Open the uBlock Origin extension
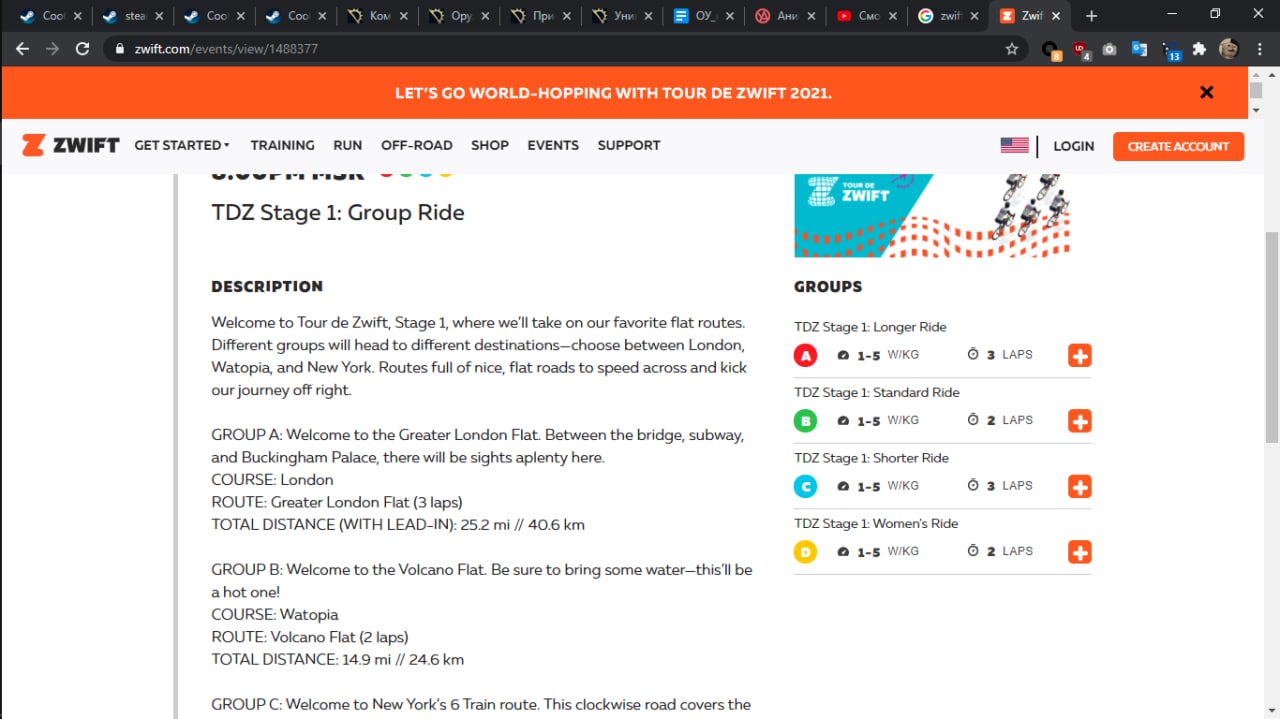 click(1081, 49)
